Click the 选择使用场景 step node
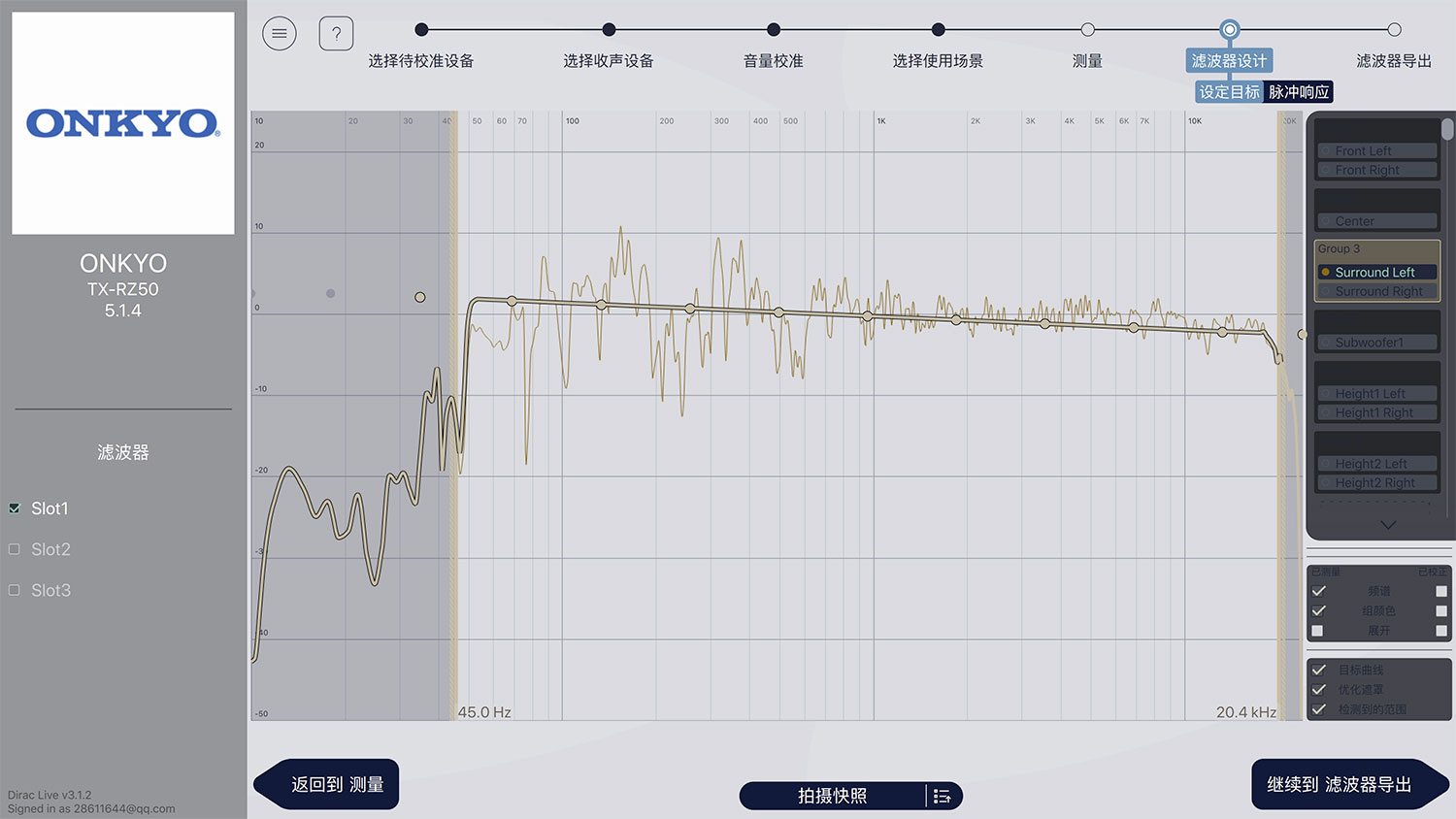This screenshot has width=1456, height=819. (938, 29)
